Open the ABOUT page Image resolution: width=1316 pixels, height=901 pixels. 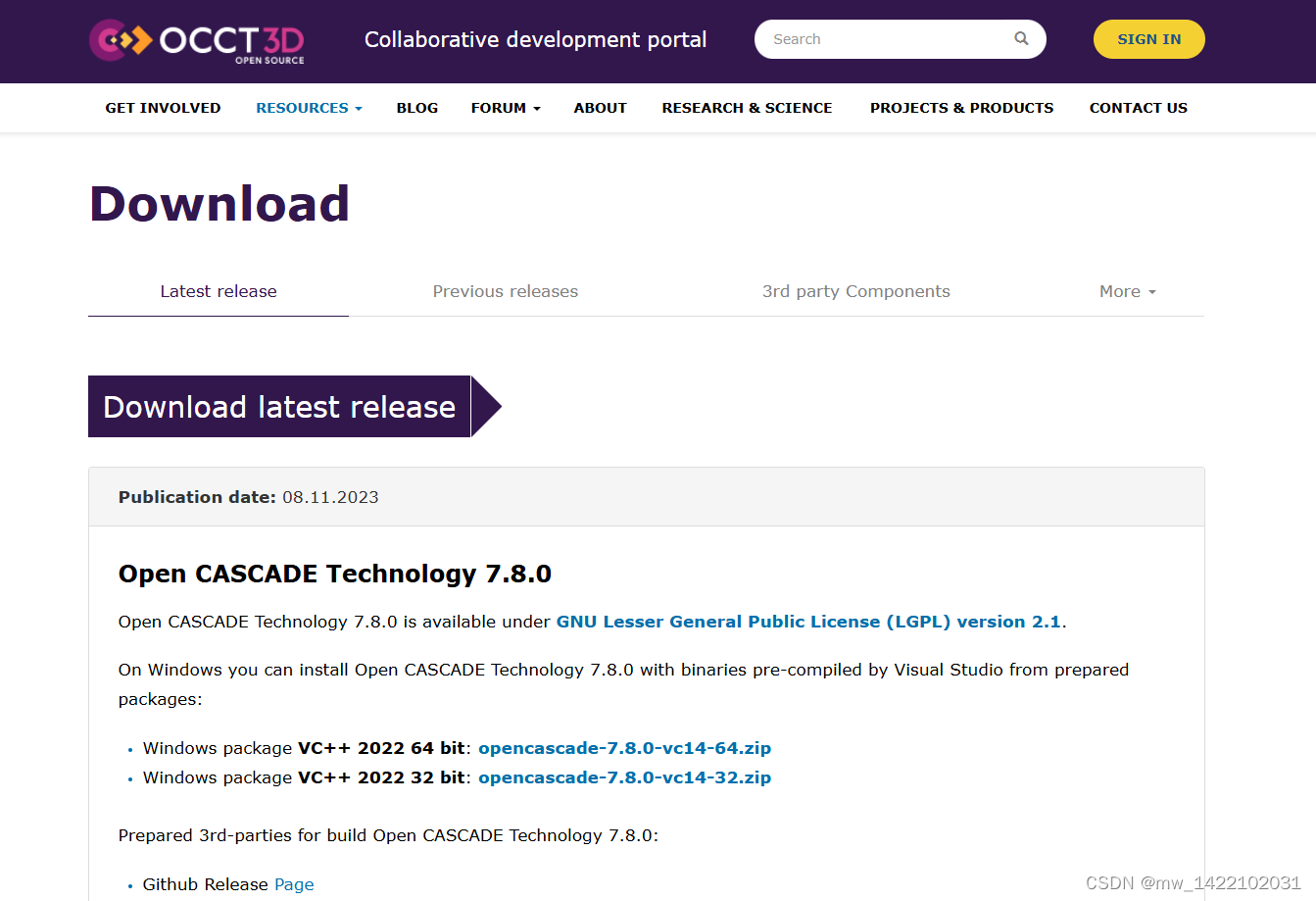pos(600,108)
